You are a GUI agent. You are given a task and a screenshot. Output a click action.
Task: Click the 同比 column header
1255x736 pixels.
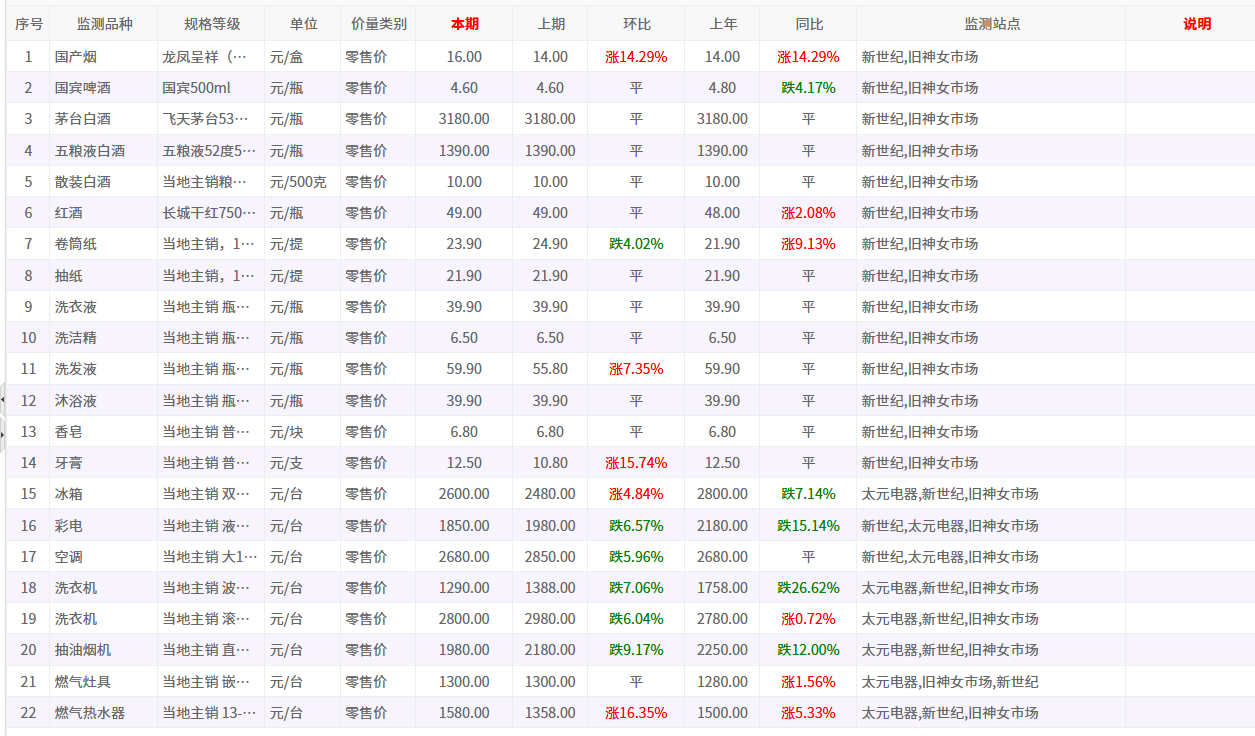point(808,24)
